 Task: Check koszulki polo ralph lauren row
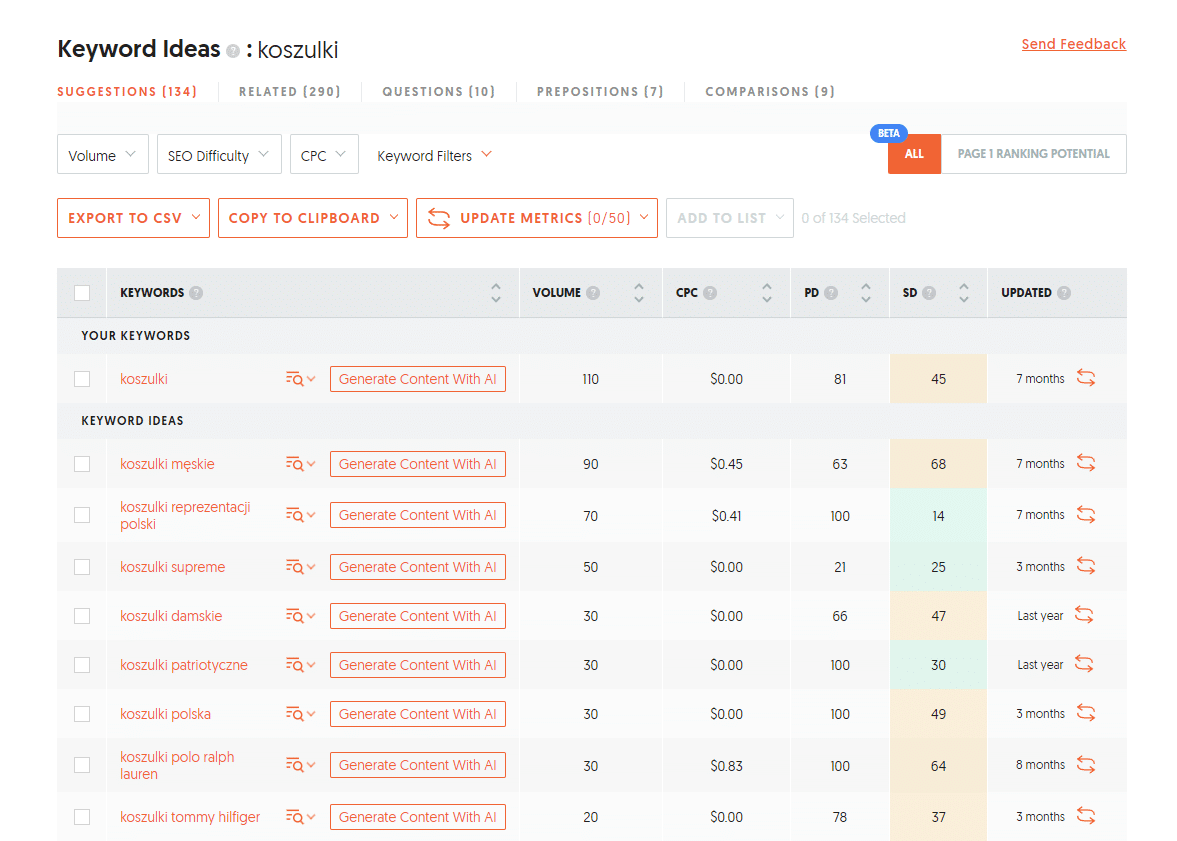(x=83, y=765)
